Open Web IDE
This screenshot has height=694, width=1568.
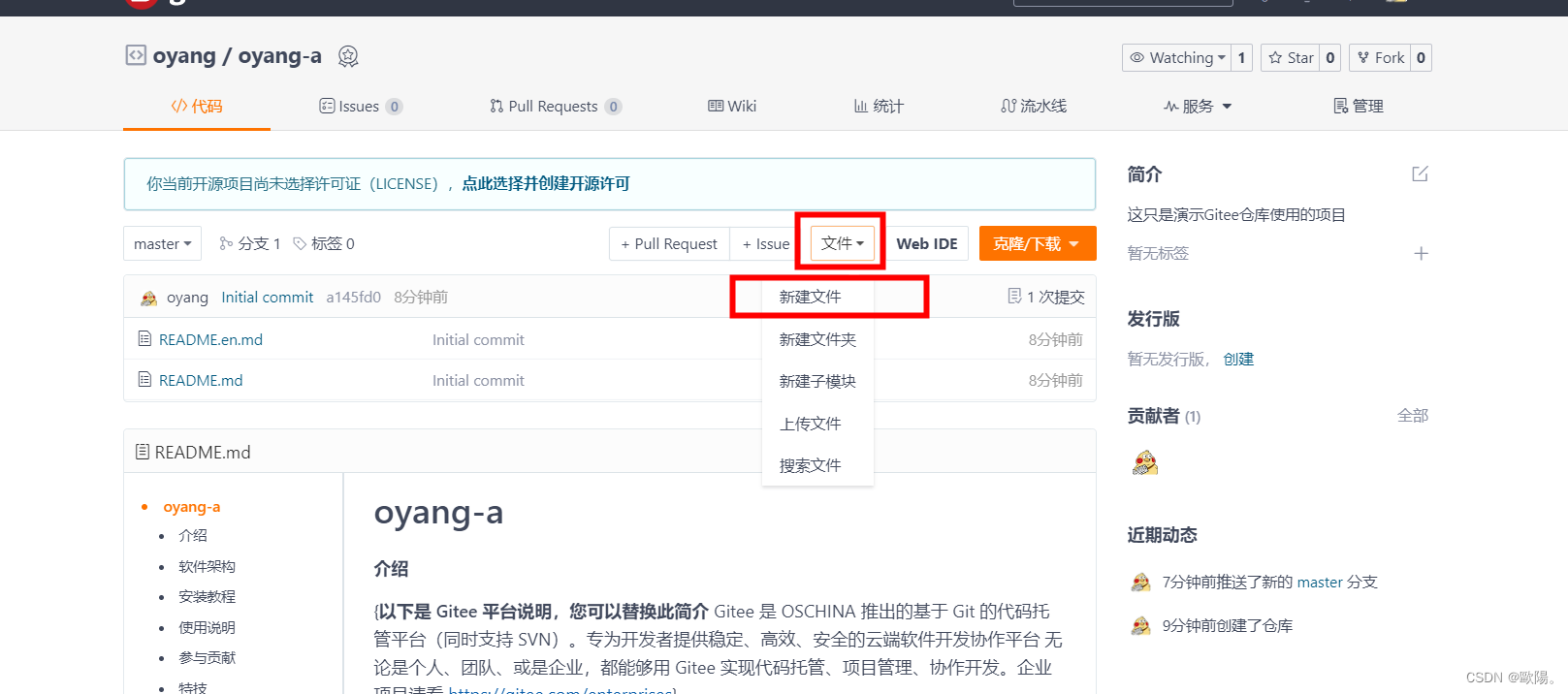tap(927, 243)
